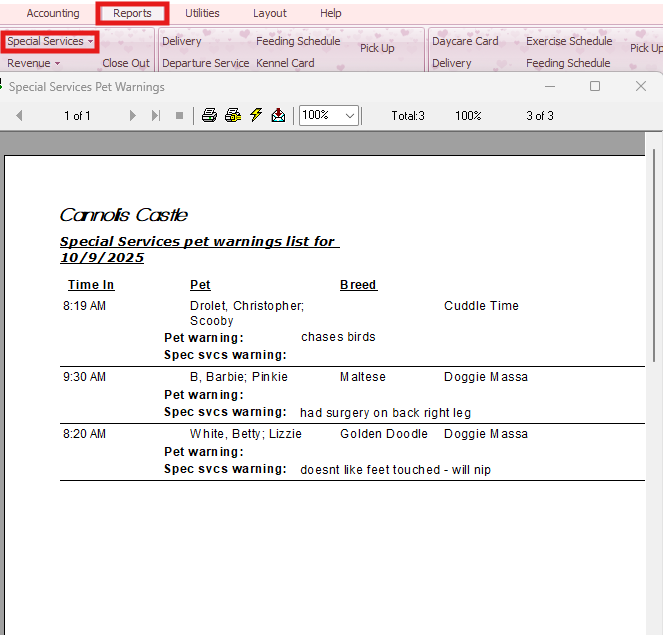Open the Printer setup icon
This screenshot has height=635, width=663.
(x=232, y=116)
